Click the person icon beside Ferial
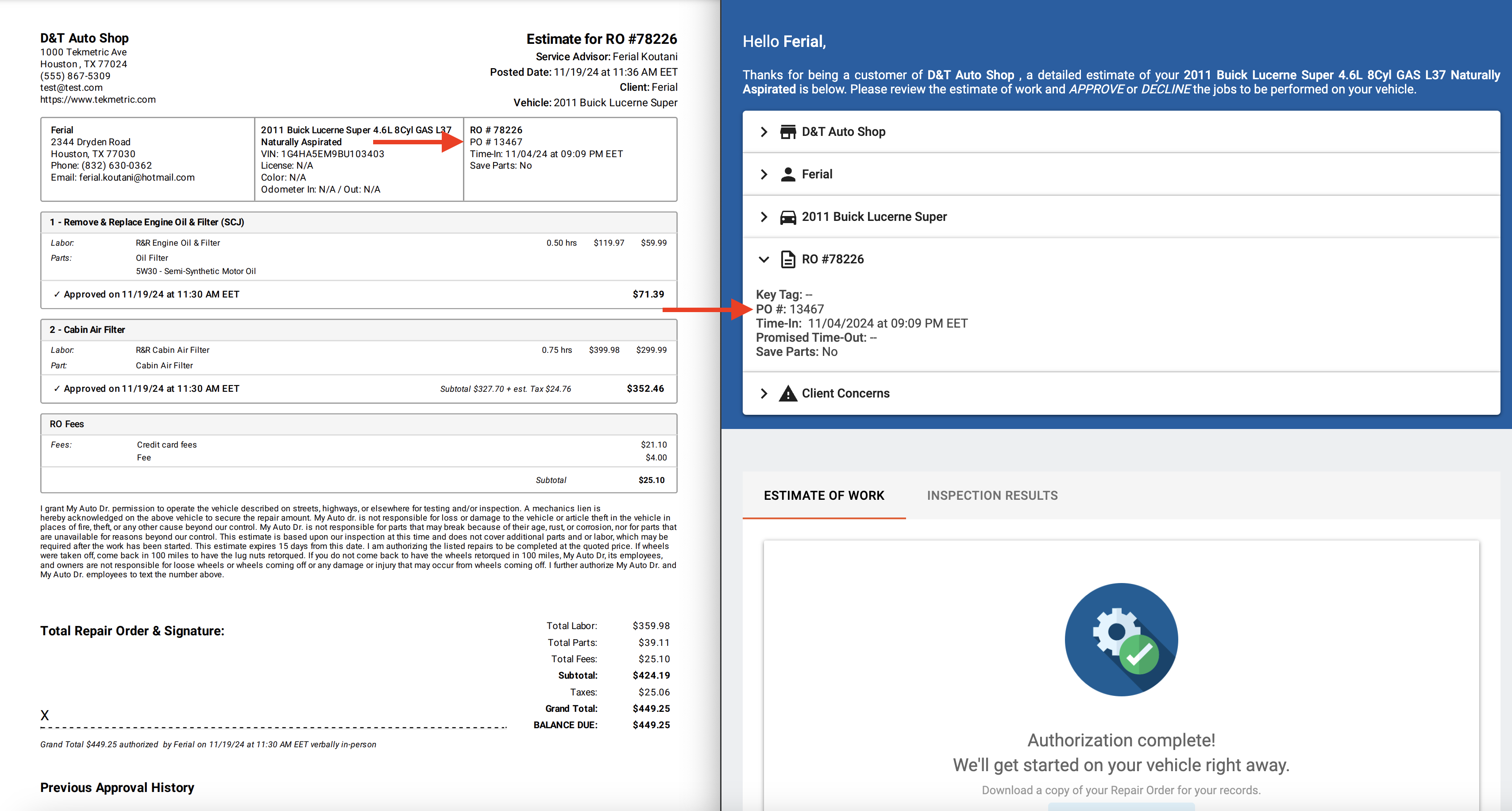This screenshot has width=1512, height=811. click(788, 174)
